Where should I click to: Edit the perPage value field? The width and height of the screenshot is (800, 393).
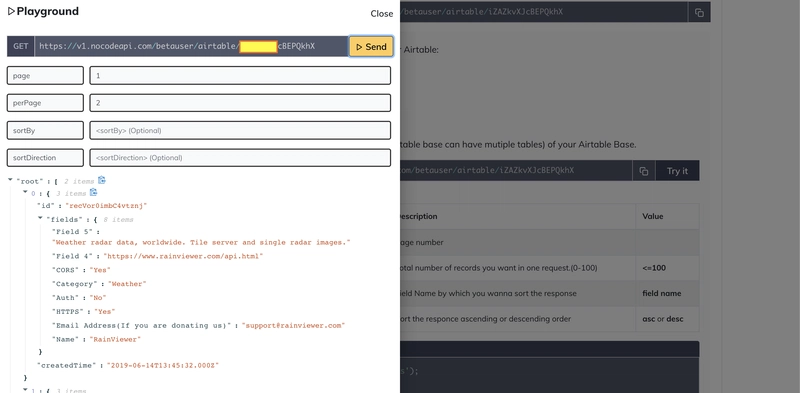[240, 103]
